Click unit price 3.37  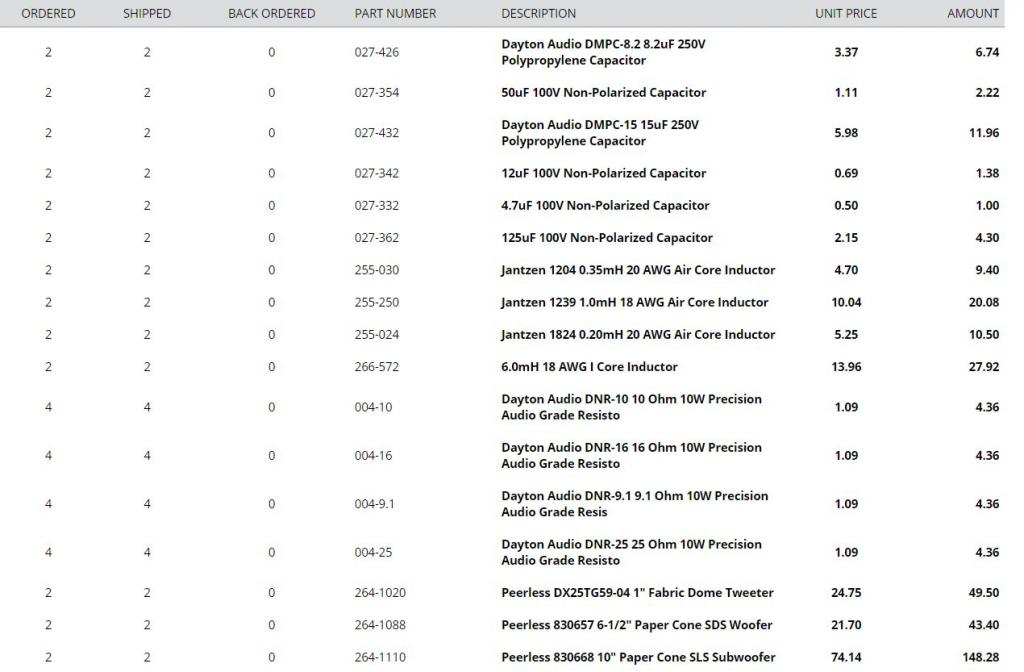click(x=846, y=52)
